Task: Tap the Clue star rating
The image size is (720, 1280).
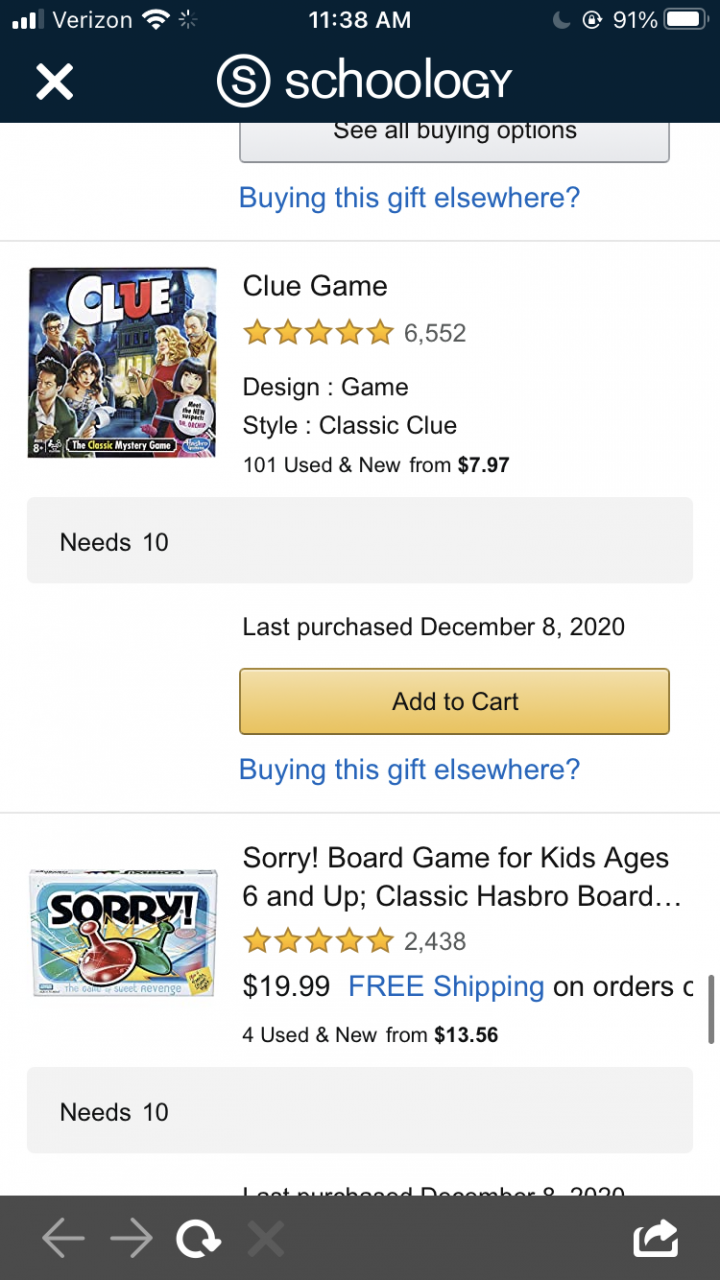Action: (318, 333)
